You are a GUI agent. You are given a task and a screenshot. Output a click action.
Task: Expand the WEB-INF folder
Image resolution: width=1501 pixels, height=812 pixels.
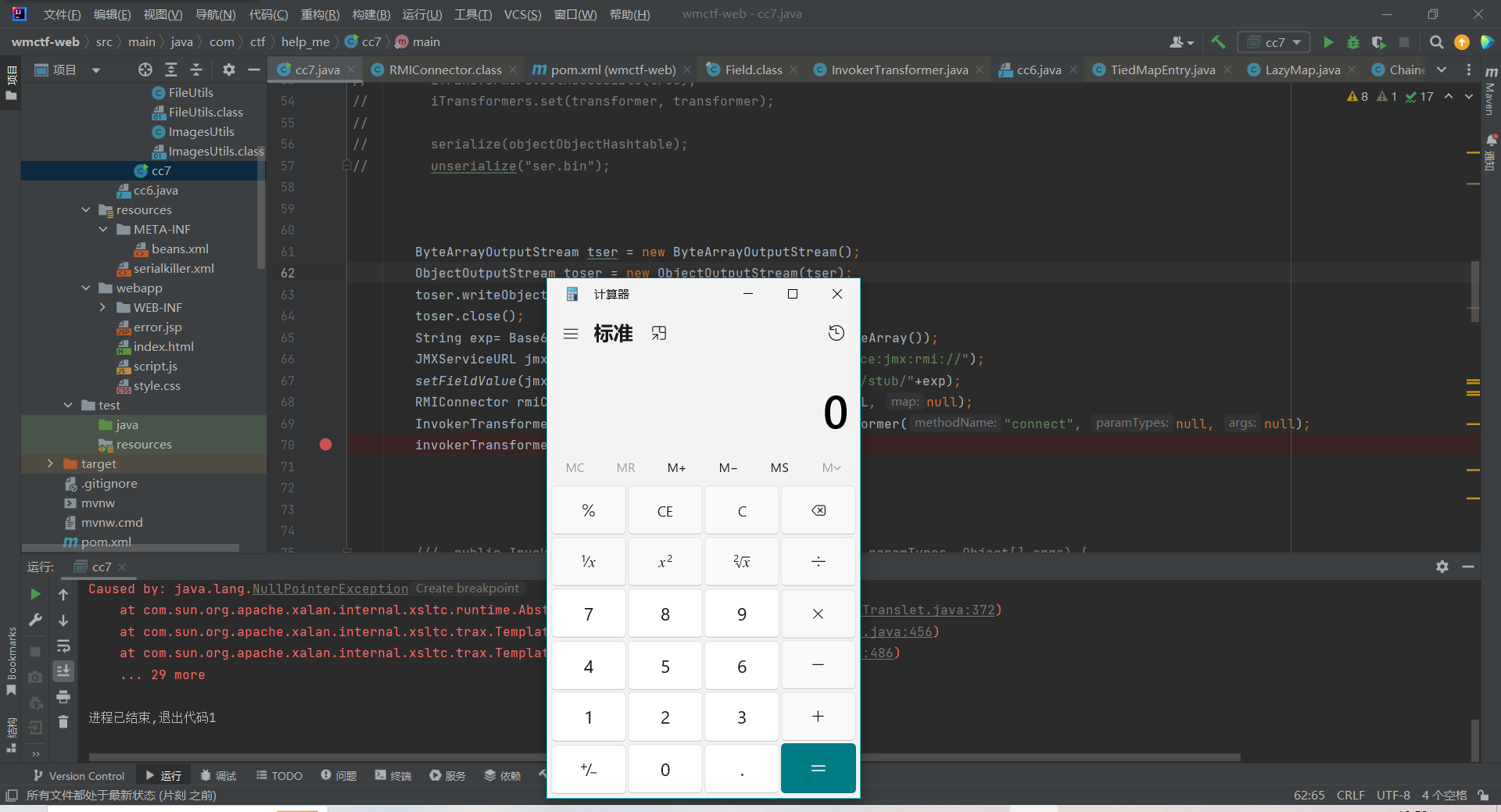103,307
